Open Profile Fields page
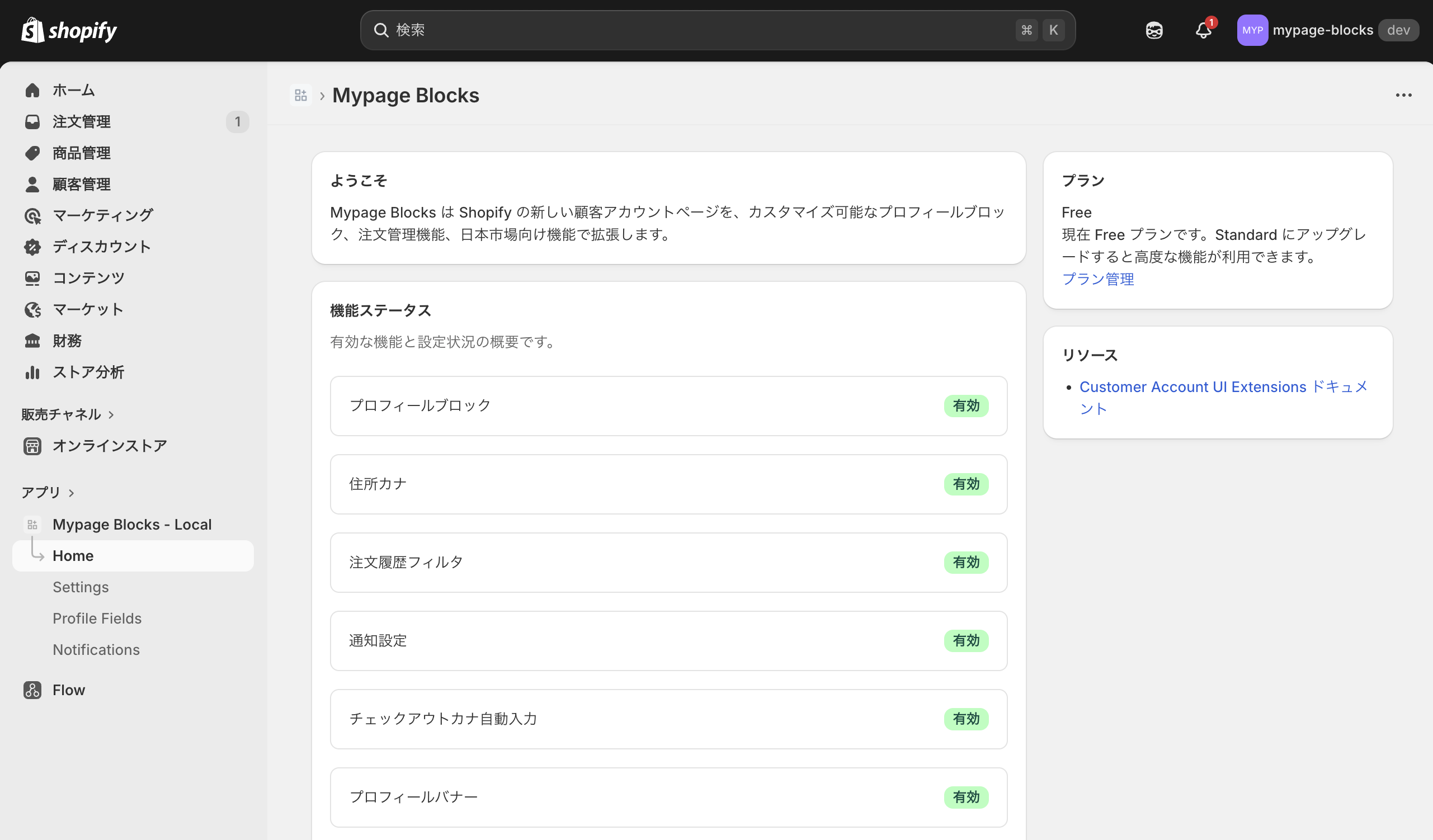Viewport: 1433px width, 840px height. [97, 618]
